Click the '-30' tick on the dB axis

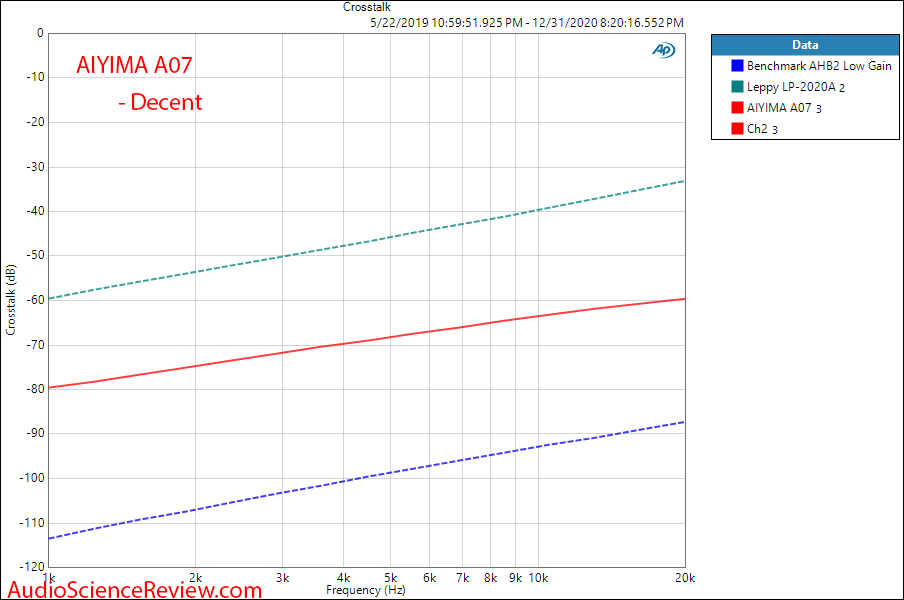pyautogui.click(x=35, y=167)
